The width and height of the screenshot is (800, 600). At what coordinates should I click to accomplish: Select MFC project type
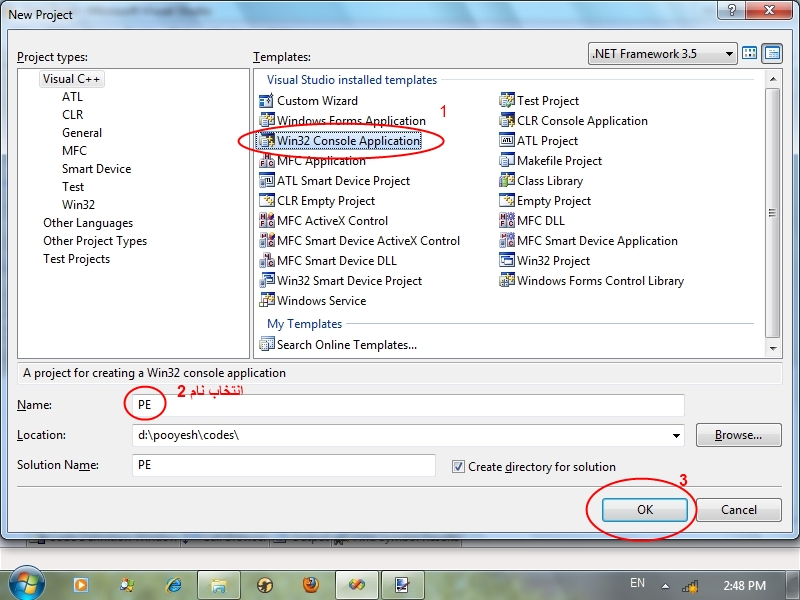click(74, 151)
